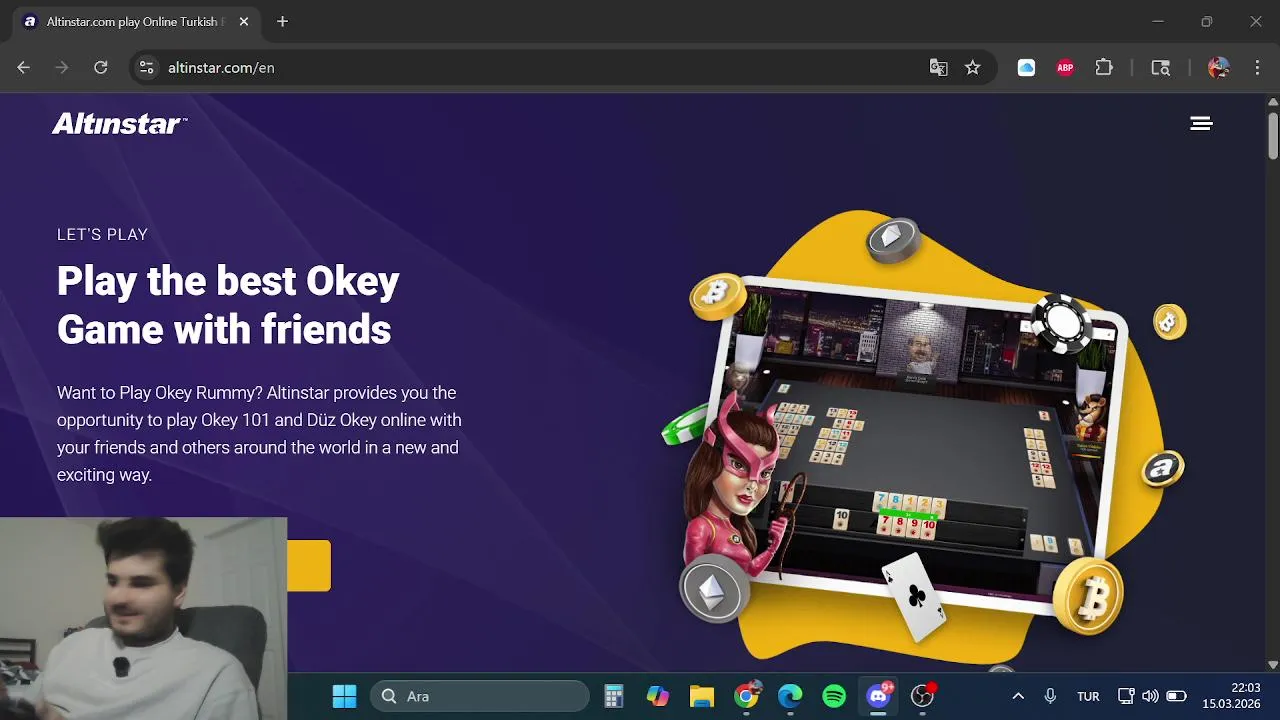Open Google Translate icon in address bar
Viewport: 1280px width, 720px height.
[x=938, y=67]
